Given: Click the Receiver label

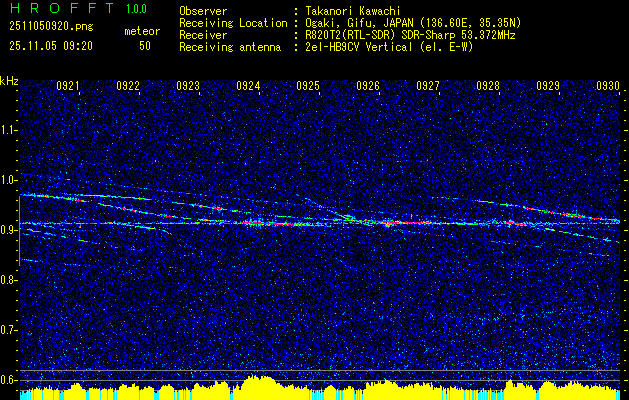Looking at the screenshot, I should tap(203, 35).
